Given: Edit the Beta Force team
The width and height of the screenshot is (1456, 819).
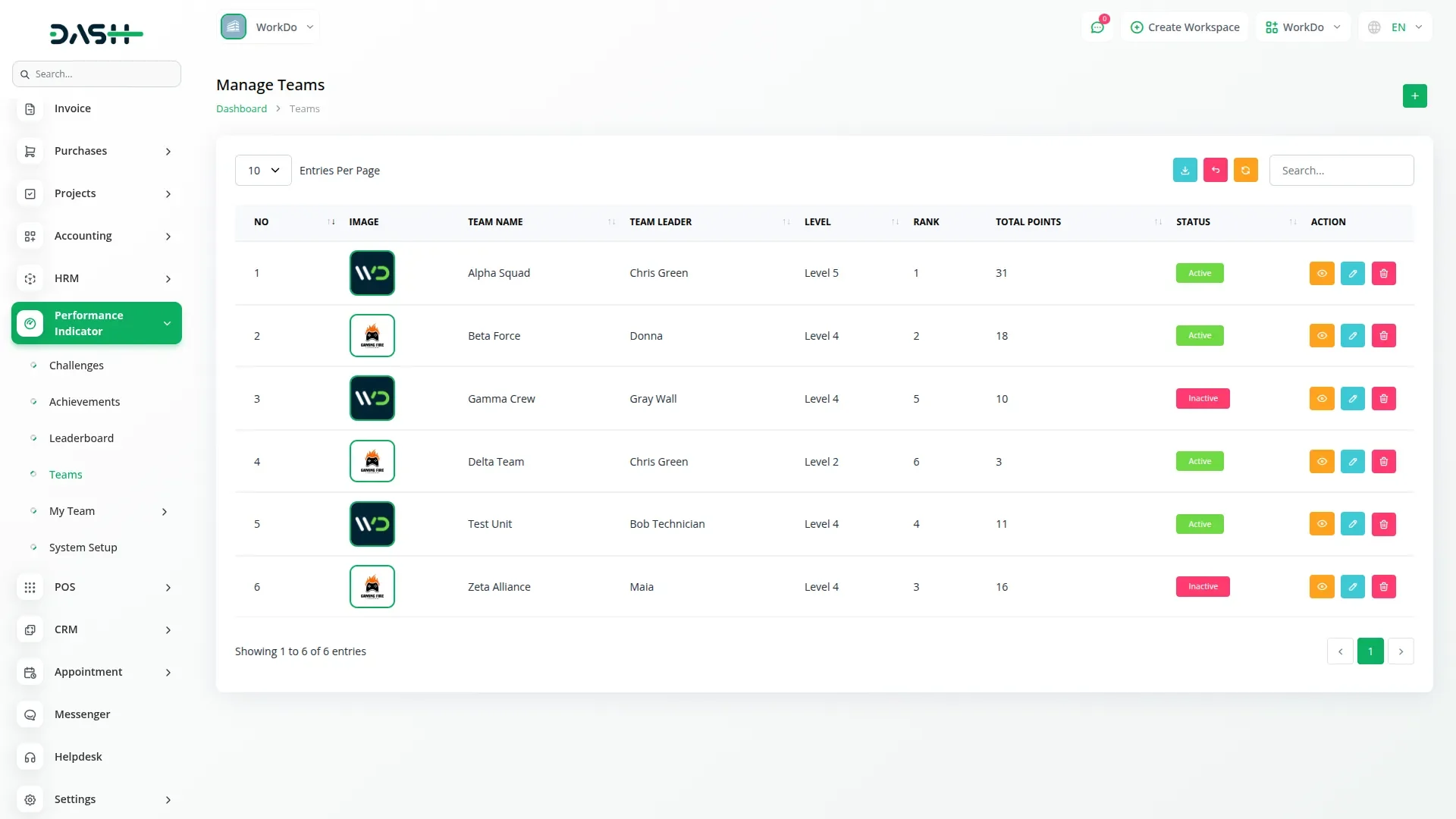Looking at the screenshot, I should 1352,335.
